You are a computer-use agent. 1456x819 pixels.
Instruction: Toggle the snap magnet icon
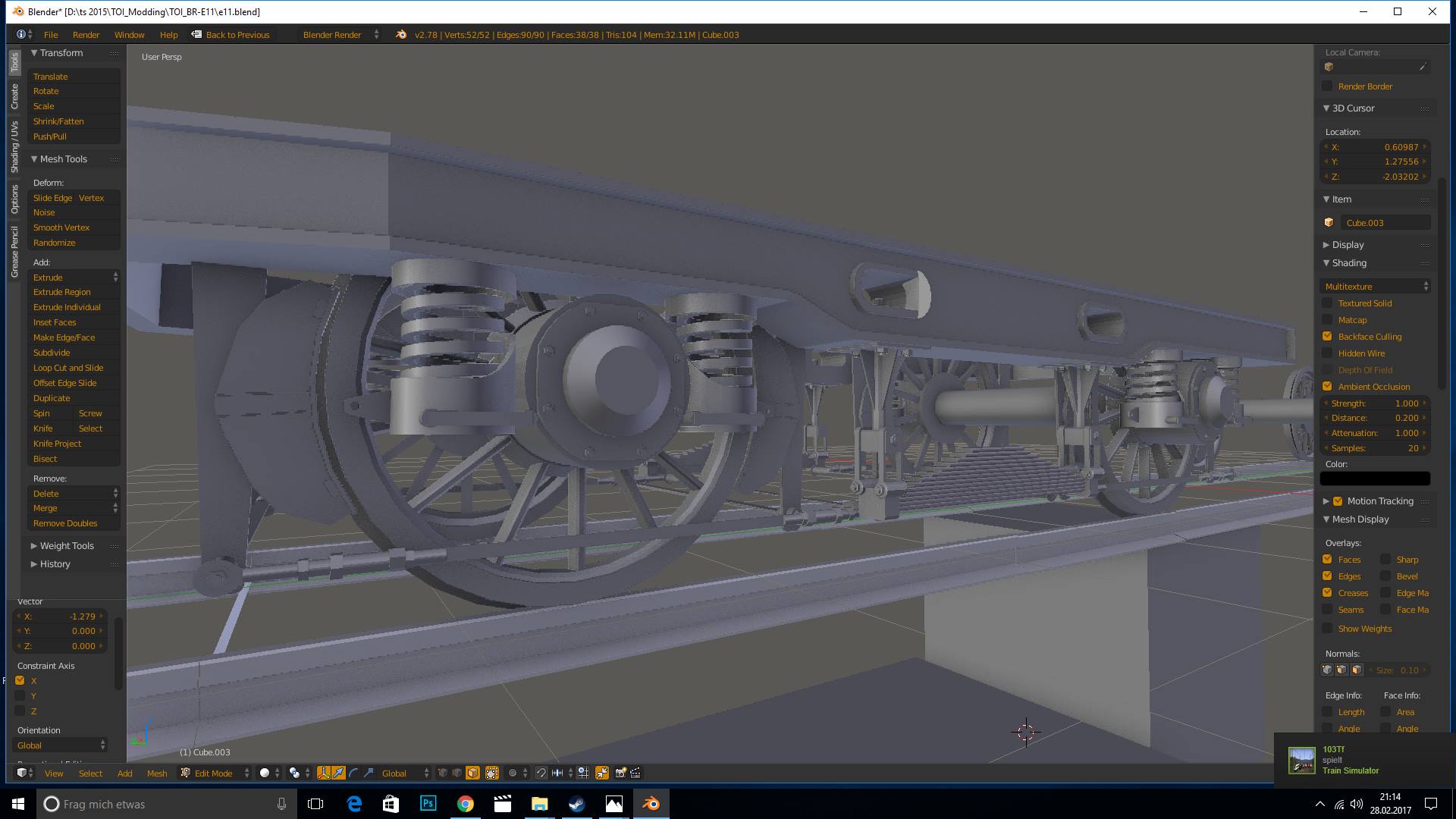pyautogui.click(x=541, y=773)
